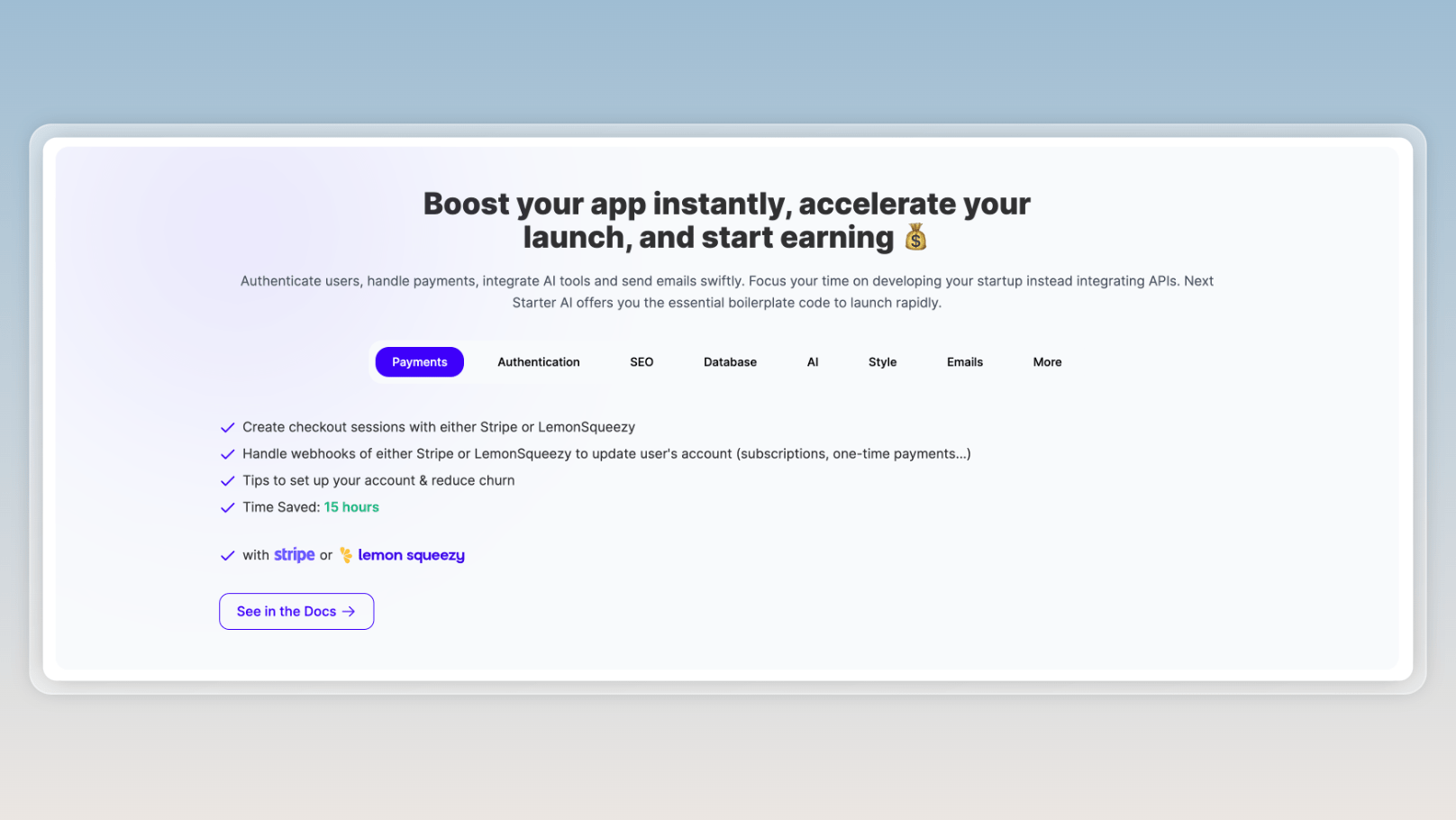This screenshot has width=1456, height=820.
Task: Select the Payments tab
Action: tap(419, 362)
